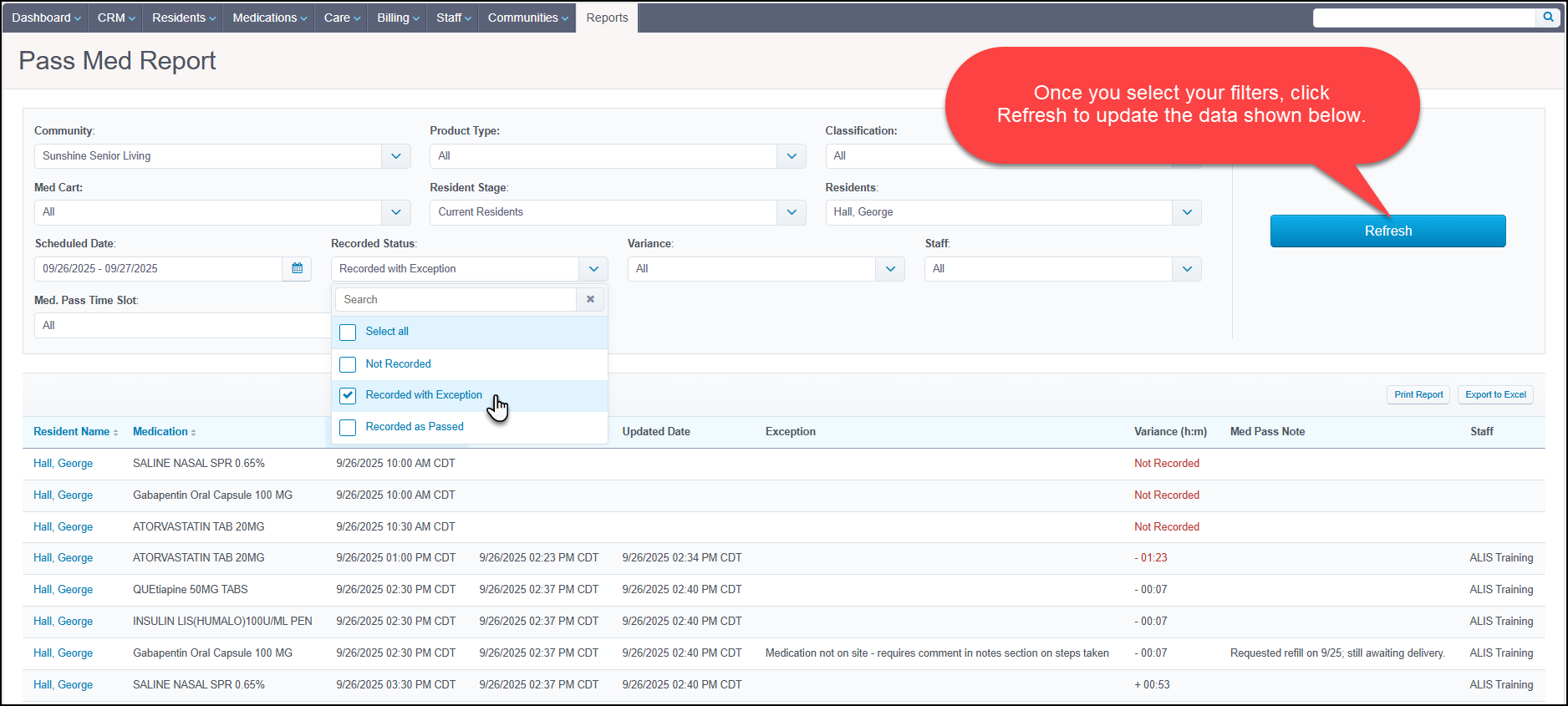1568x706 pixels.
Task: Click ALIS Training in the ATORVASTATIN 01:00 PM row
Action: coord(1501,558)
